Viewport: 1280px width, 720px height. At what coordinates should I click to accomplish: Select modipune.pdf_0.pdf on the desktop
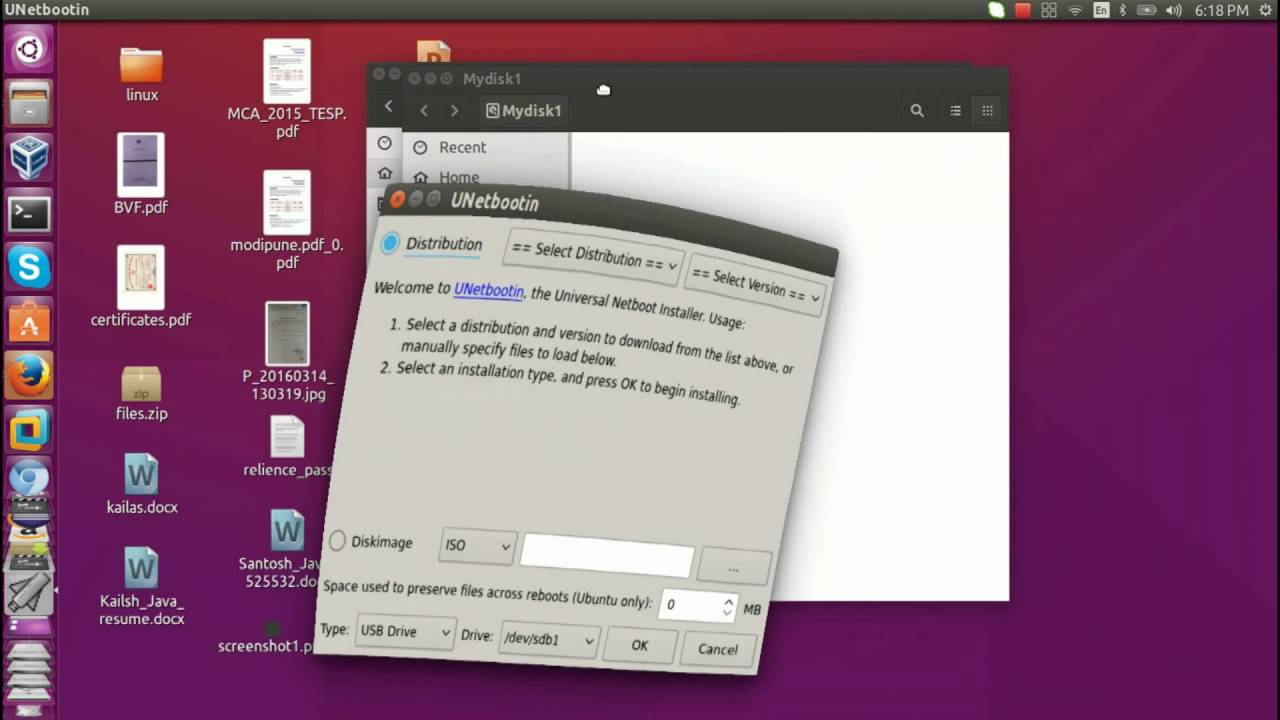click(x=287, y=220)
